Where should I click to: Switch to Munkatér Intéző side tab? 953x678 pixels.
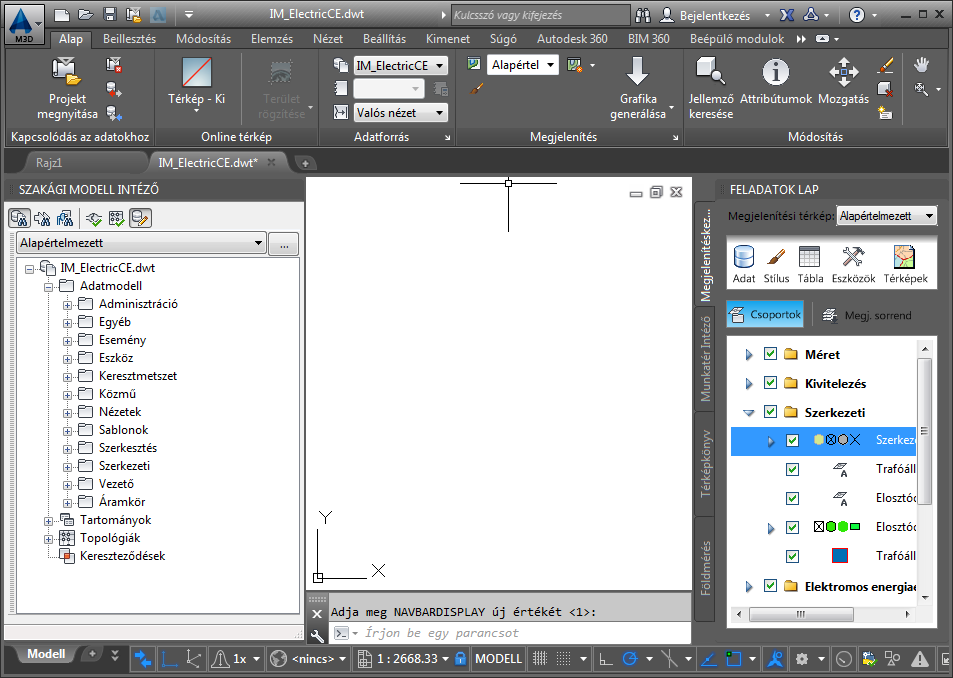705,358
